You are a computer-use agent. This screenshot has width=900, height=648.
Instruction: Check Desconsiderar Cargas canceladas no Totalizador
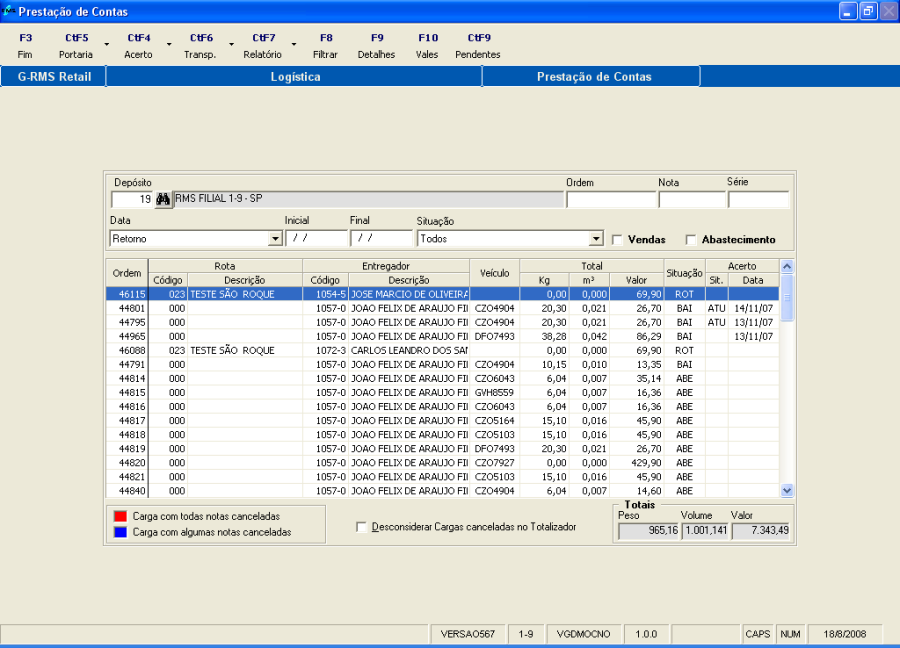tap(362, 527)
